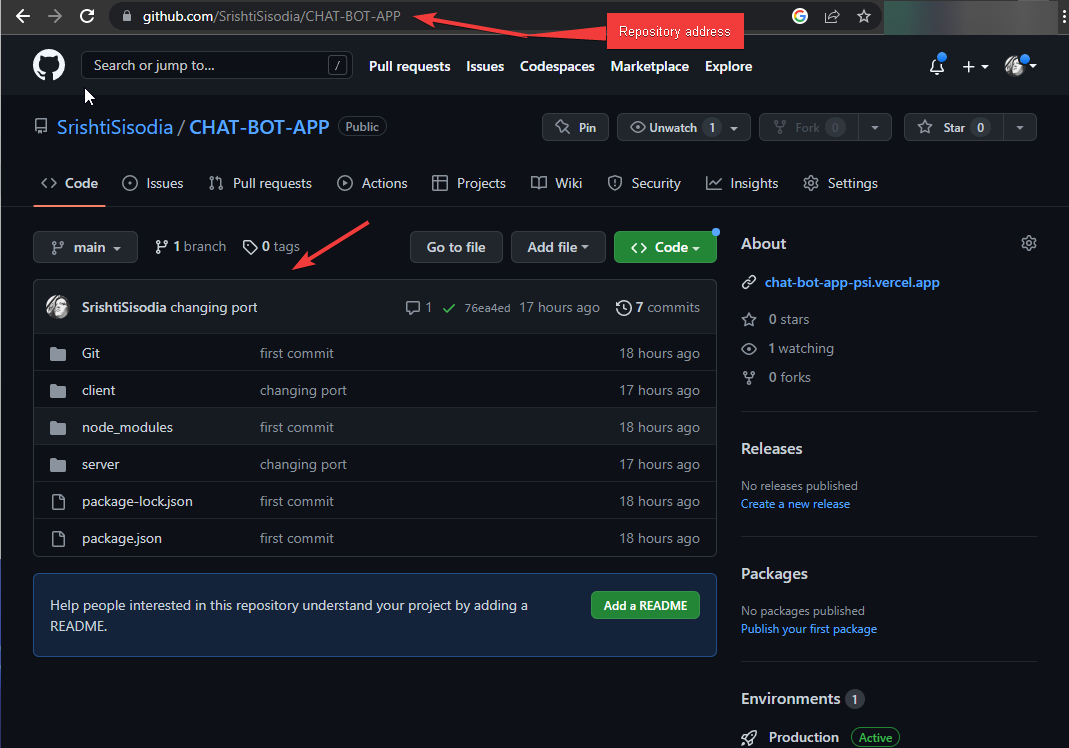1069x748 pixels.
Task: Bookmark this page with star icon
Action: (x=864, y=16)
